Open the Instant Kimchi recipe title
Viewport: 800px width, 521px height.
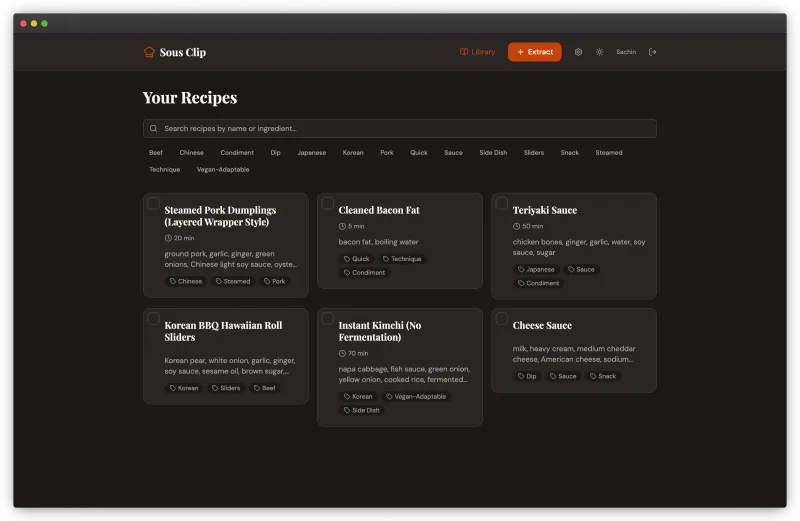(x=380, y=331)
